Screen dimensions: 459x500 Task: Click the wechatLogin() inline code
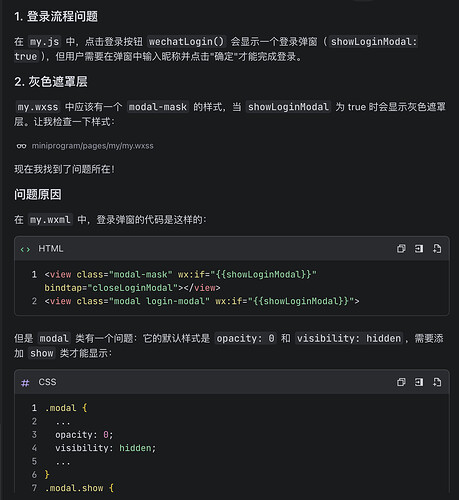[x=187, y=42]
